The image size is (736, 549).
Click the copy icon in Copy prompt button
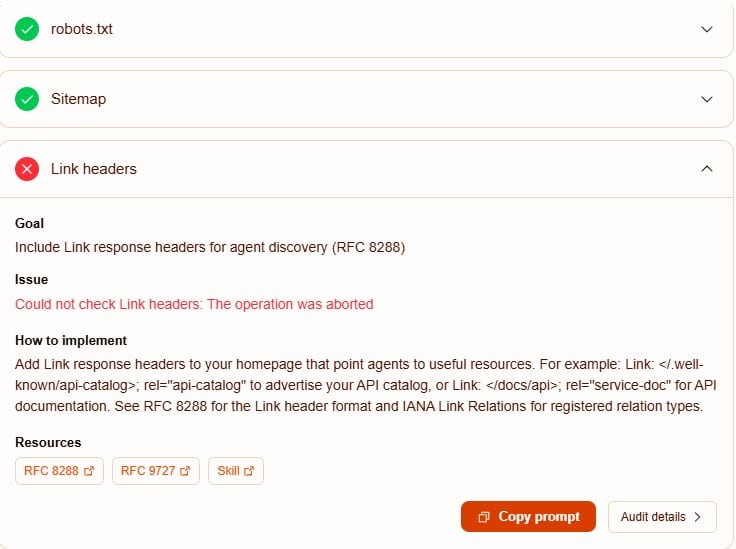(483, 517)
